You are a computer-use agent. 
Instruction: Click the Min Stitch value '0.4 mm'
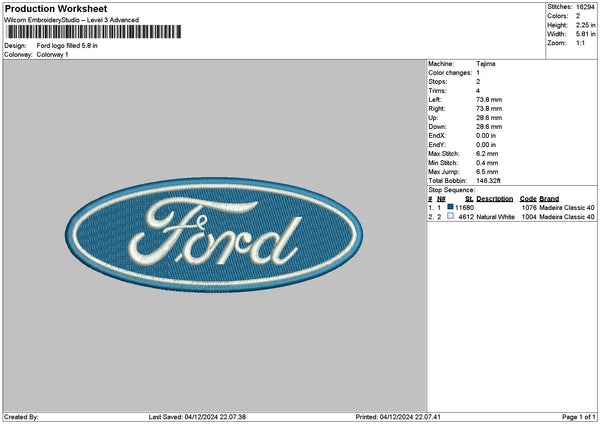tap(487, 163)
